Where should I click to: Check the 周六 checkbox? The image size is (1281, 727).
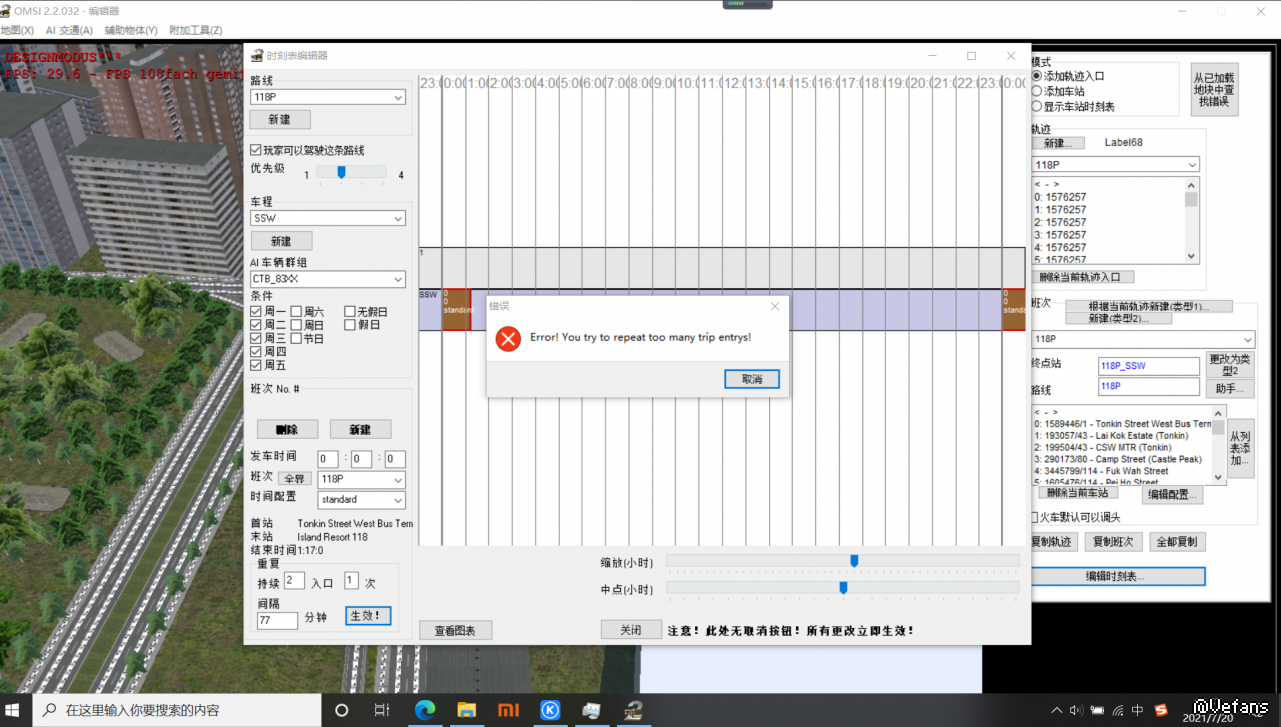[x=296, y=312]
